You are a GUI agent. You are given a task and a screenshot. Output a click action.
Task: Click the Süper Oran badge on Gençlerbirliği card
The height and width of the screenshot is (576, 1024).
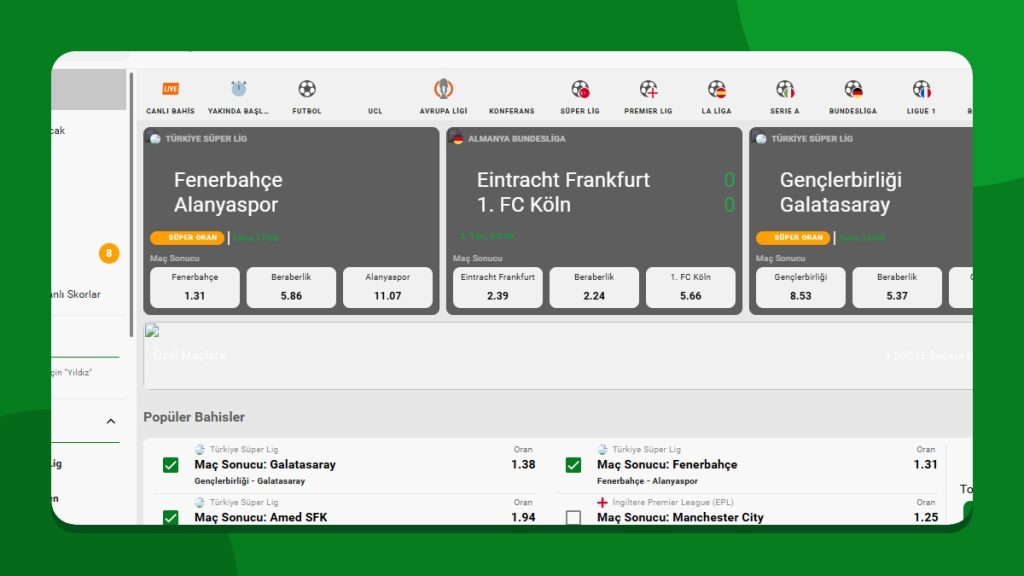(x=793, y=238)
